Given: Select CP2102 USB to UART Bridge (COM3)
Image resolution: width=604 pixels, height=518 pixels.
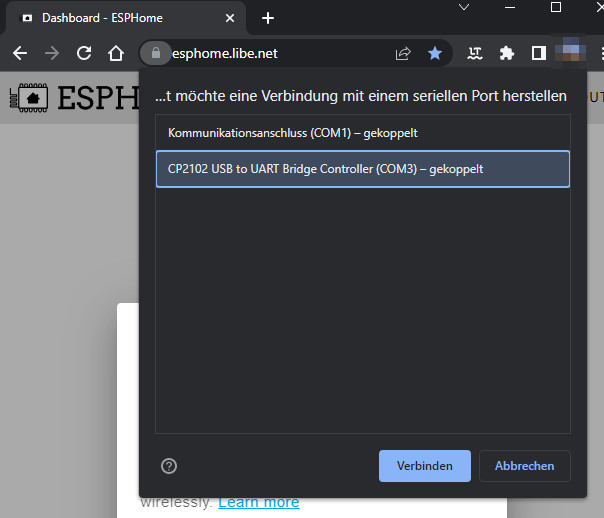Looking at the screenshot, I should 362,169.
